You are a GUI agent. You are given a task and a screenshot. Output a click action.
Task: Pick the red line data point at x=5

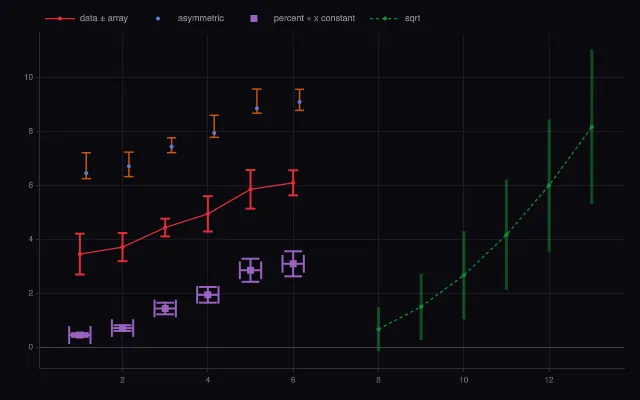250,189
